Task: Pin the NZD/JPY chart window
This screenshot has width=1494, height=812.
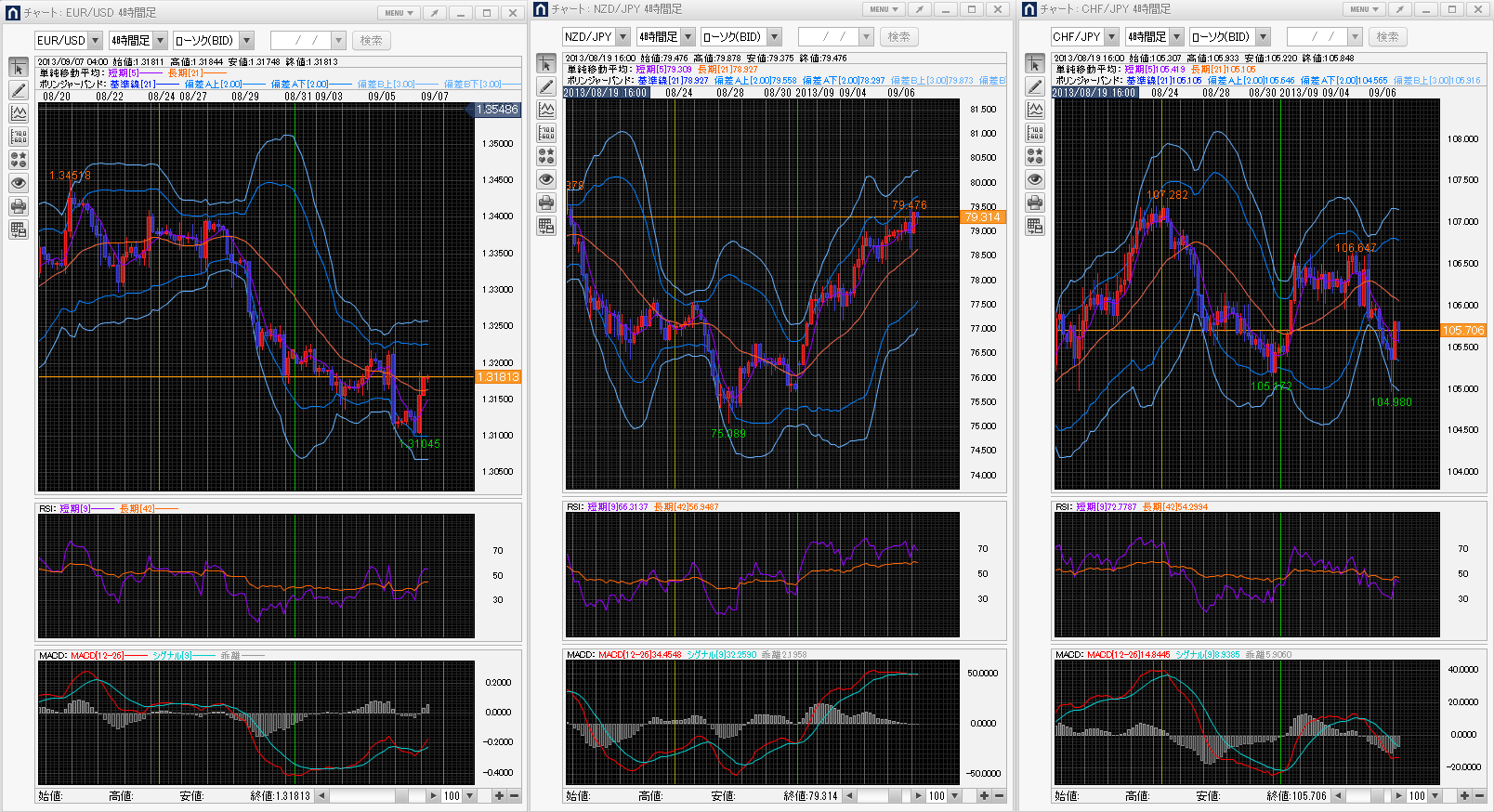Action: click(918, 9)
